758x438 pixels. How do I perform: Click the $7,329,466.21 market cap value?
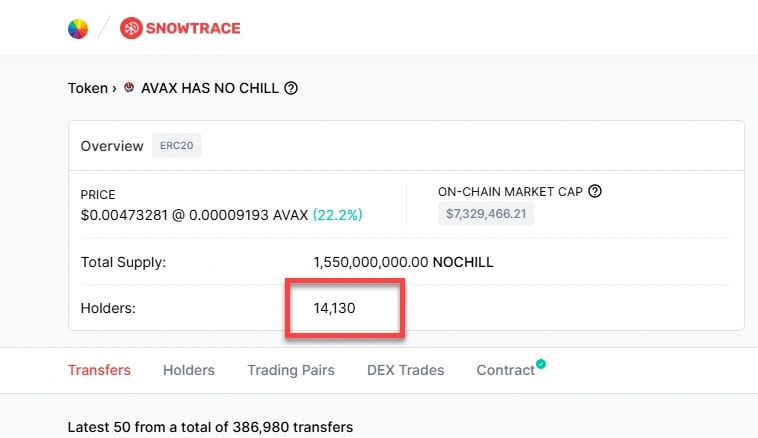click(x=485, y=214)
